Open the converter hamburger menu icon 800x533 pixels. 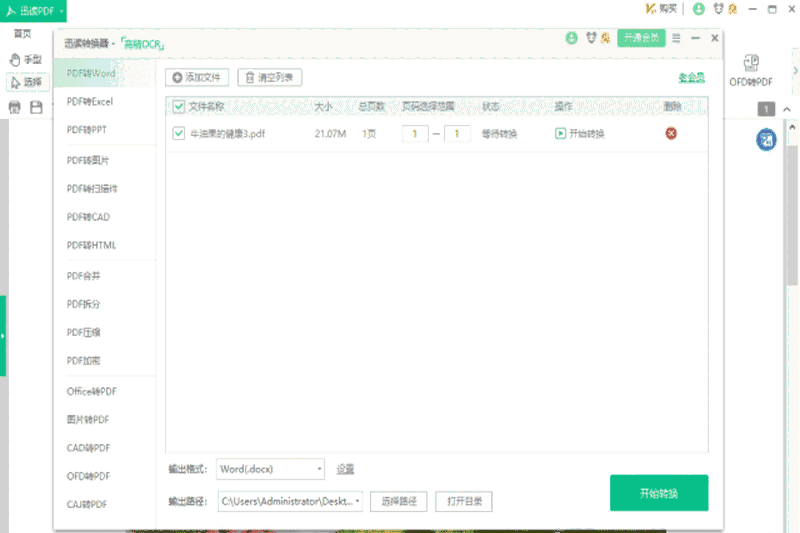tap(676, 38)
